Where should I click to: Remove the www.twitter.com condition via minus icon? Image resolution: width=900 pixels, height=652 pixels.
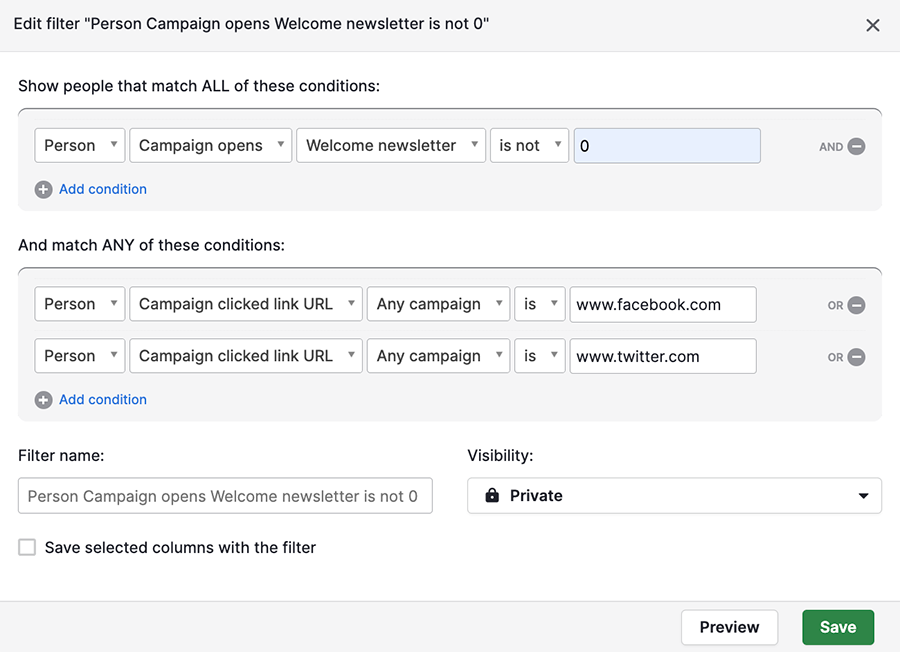(856, 357)
